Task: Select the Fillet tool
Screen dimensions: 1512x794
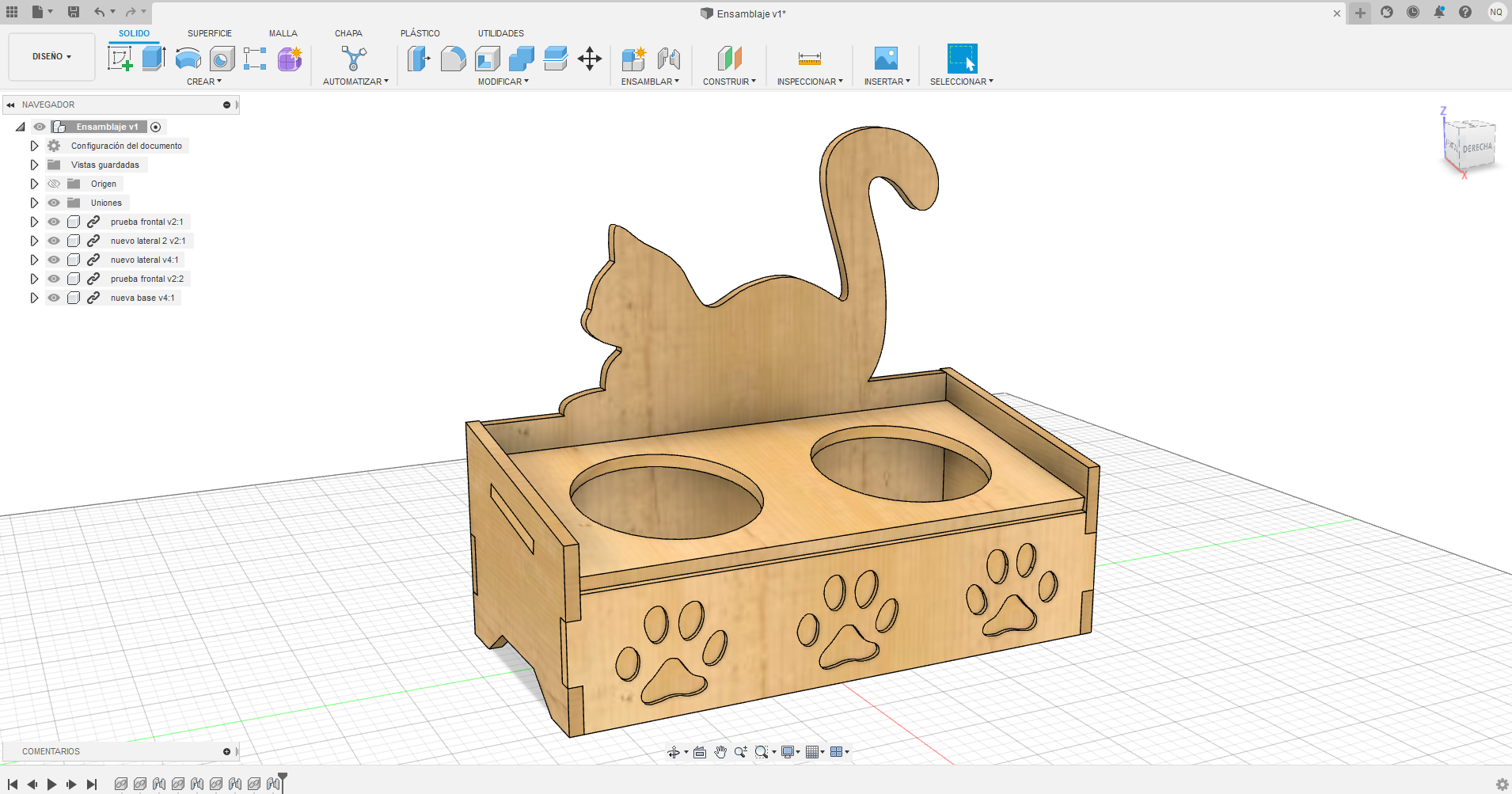Action: [453, 59]
